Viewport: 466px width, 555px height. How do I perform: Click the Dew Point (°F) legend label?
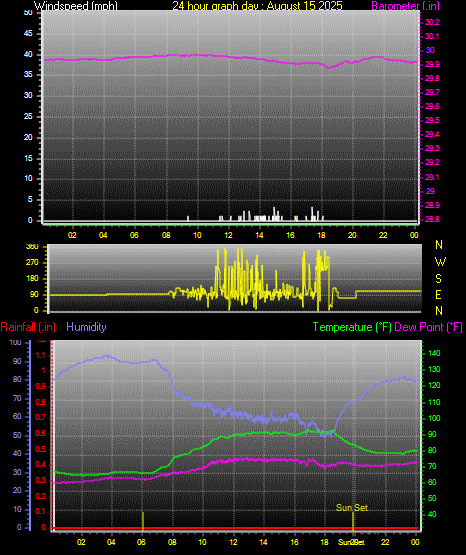[428, 327]
